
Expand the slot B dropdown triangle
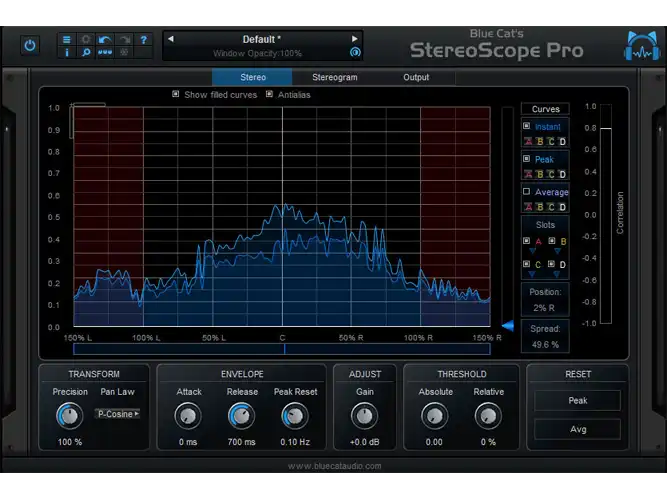point(557,251)
